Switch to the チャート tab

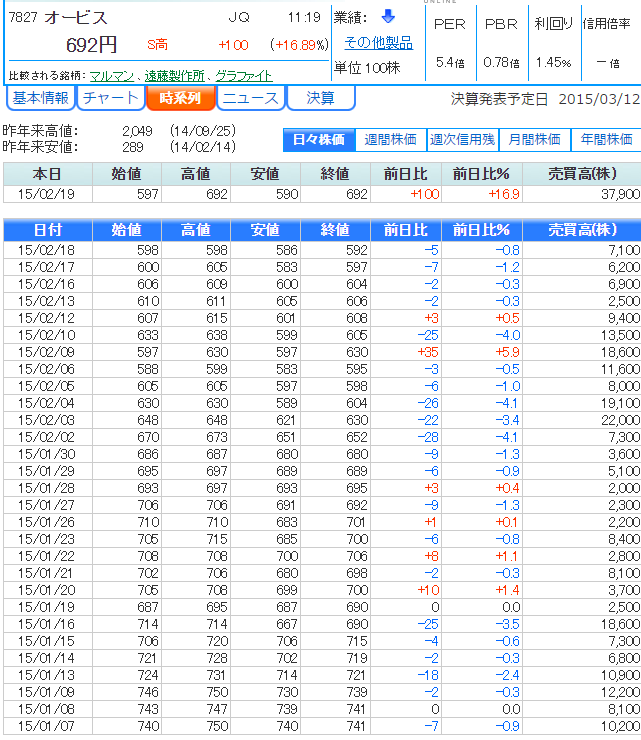click(109, 98)
